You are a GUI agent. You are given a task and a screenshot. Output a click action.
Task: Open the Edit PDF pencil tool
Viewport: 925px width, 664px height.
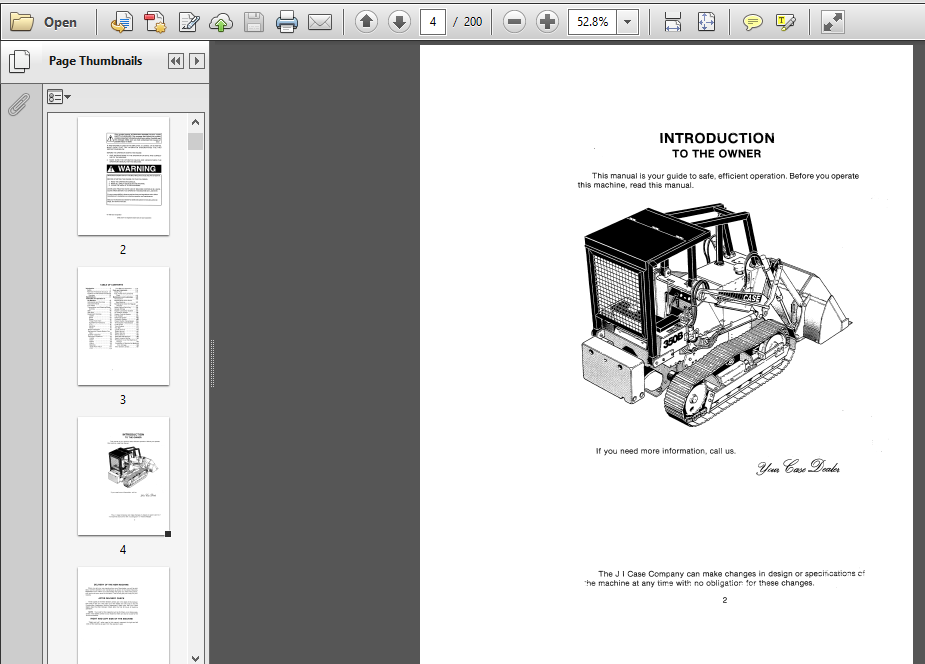(189, 22)
